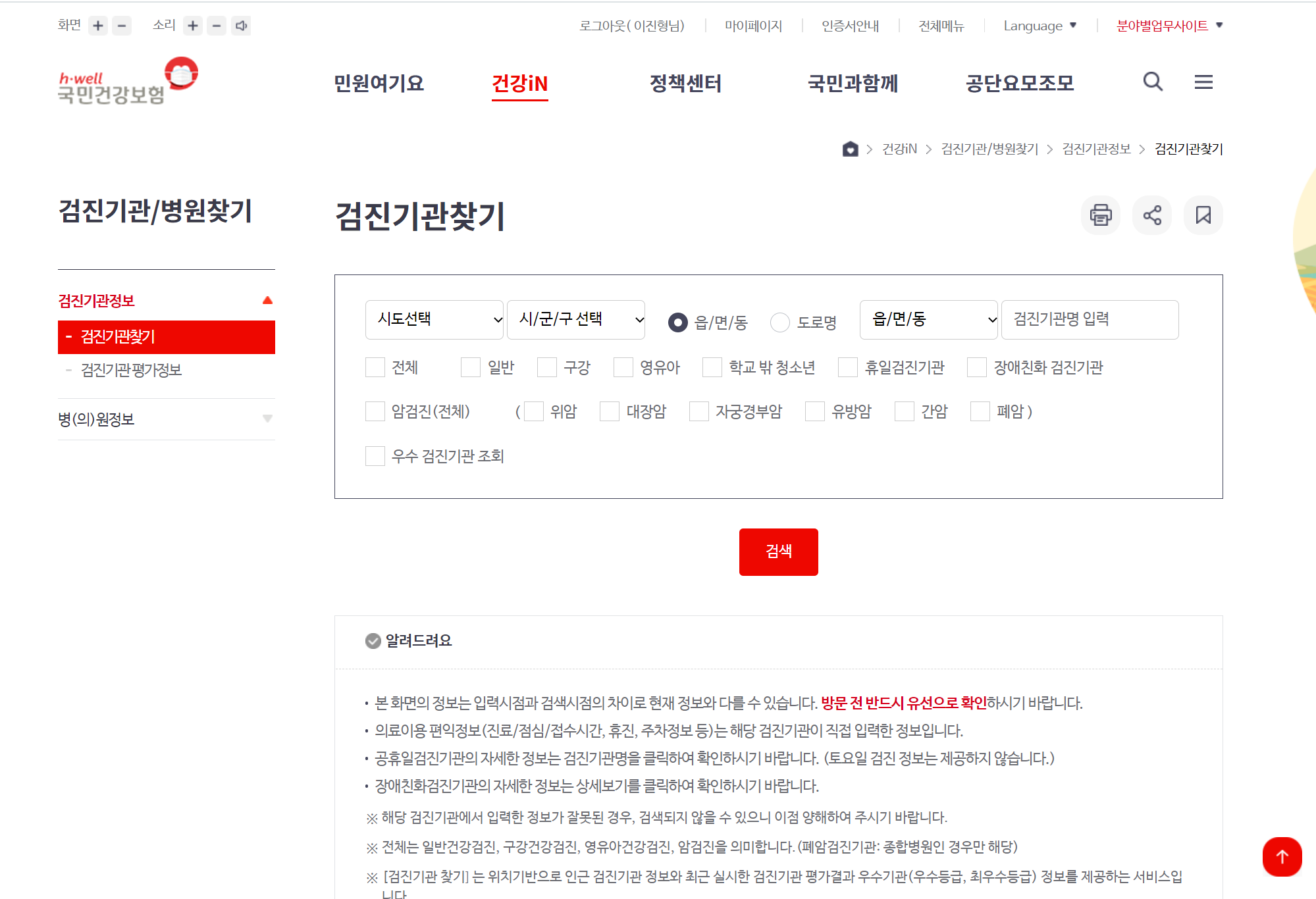
Task: Click the scroll-to-top arrow button
Action: pos(1281,856)
